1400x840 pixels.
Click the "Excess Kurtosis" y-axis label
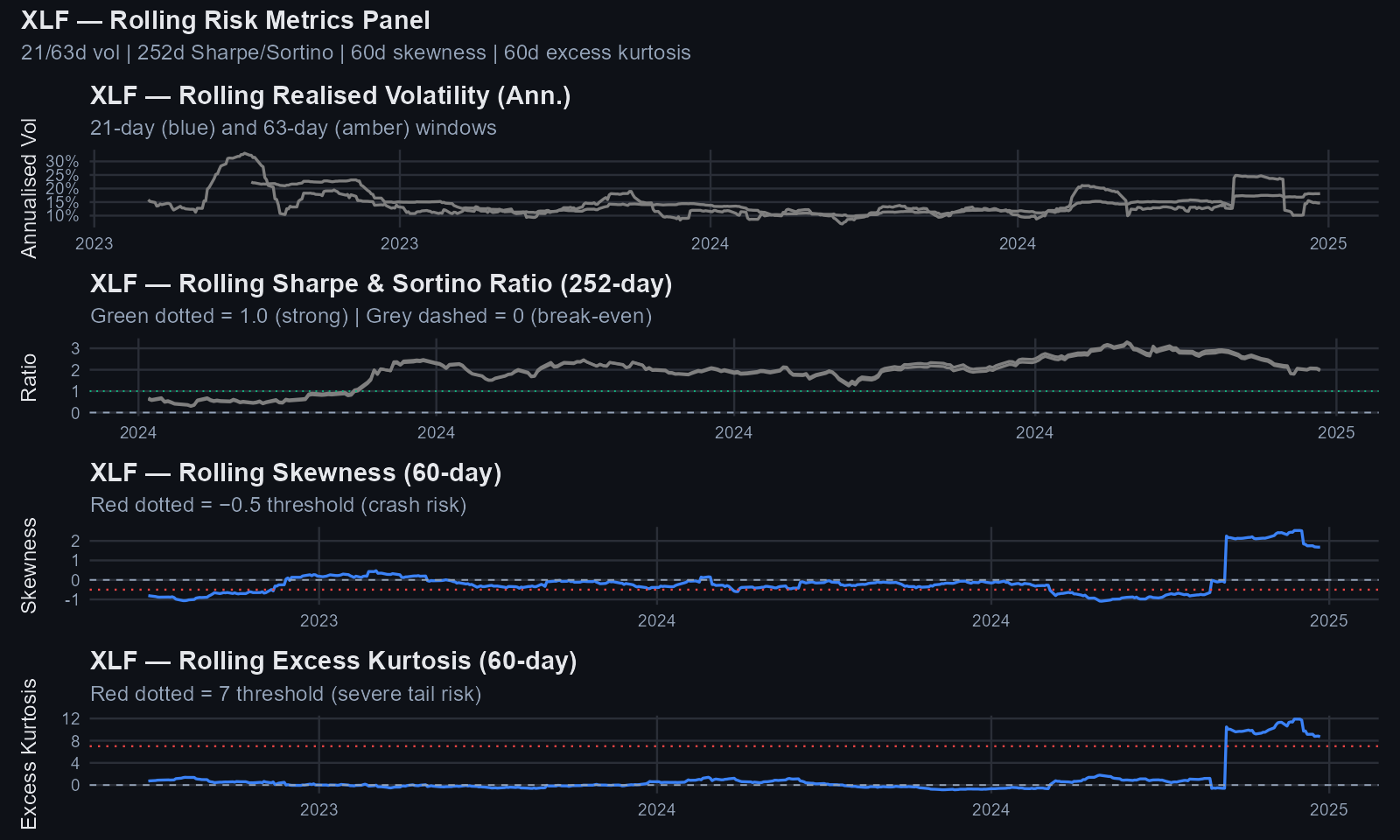(x=29, y=754)
